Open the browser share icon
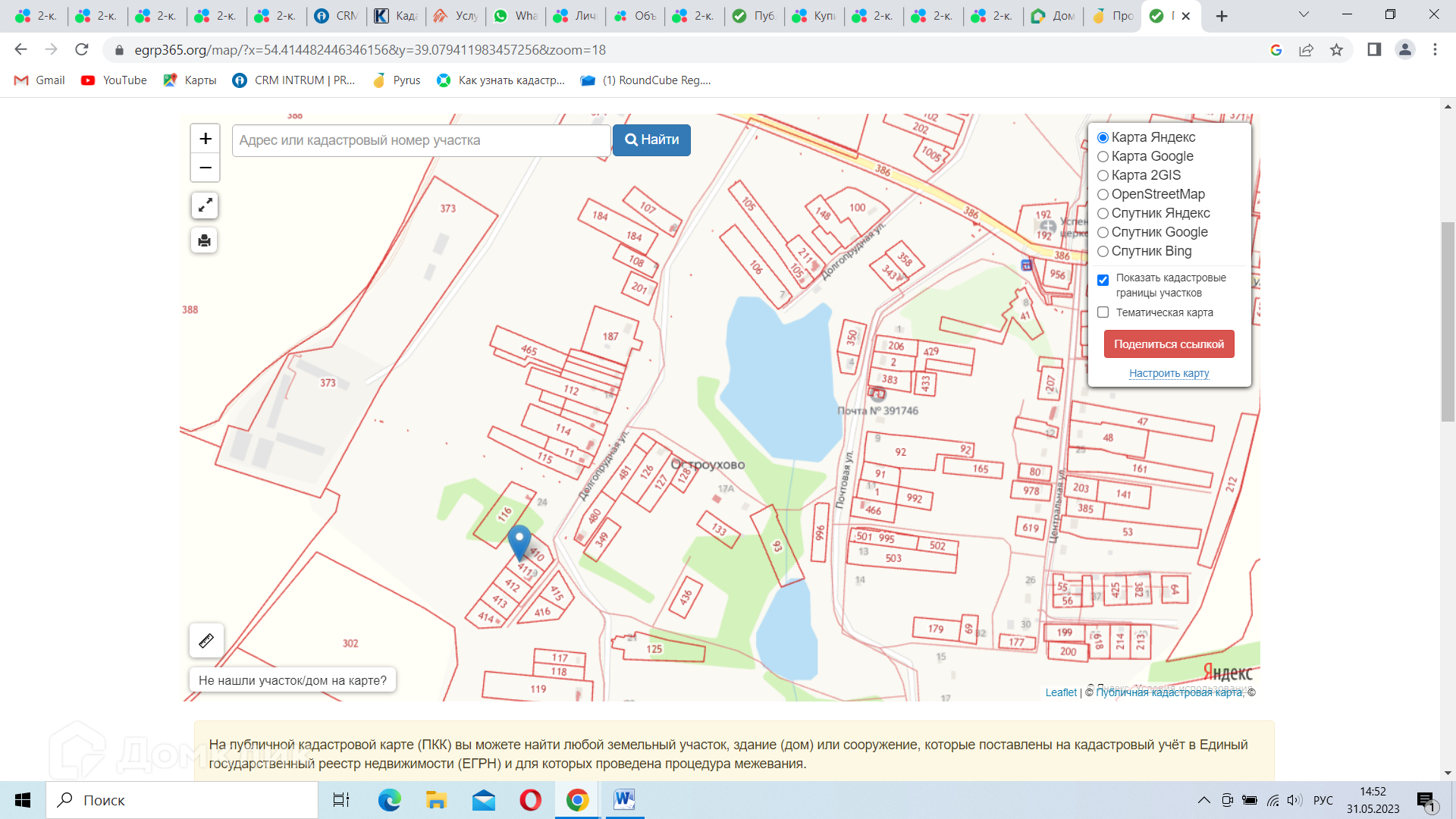The width and height of the screenshot is (1456, 819). [x=1306, y=50]
